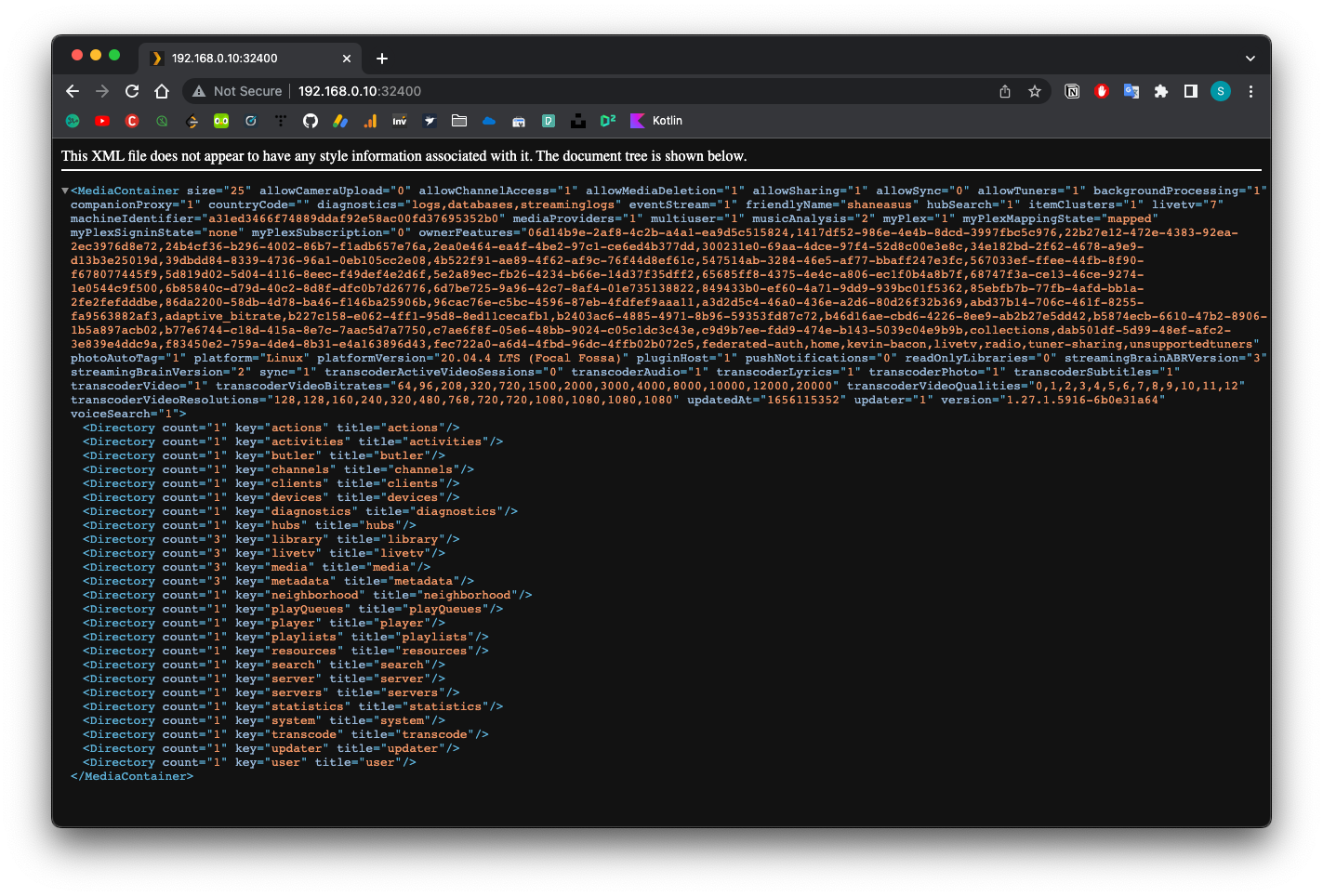Click the Directory row with key "diagnostics"
The image size is (1323, 896).
(300, 511)
